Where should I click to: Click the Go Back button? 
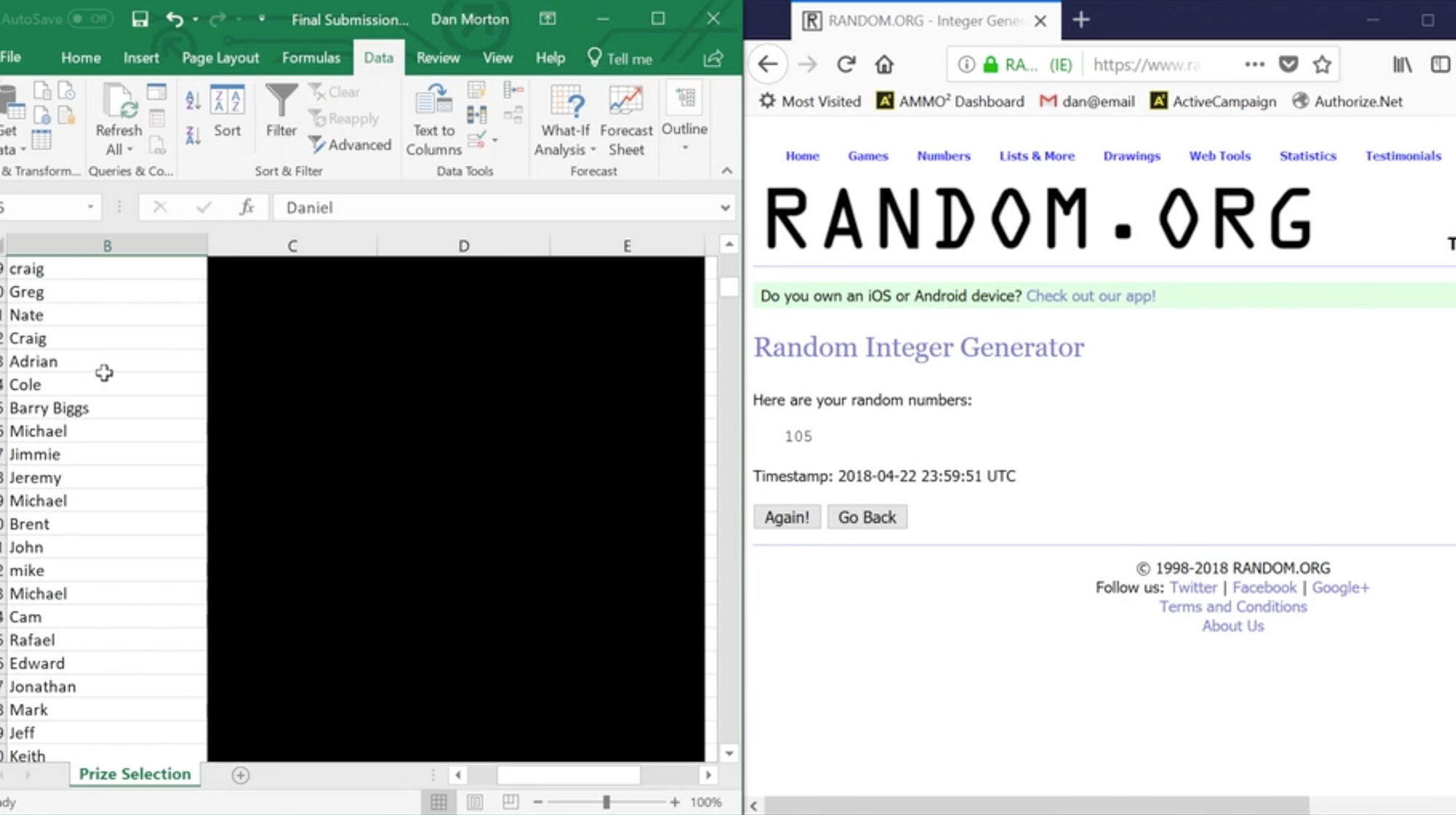867,517
